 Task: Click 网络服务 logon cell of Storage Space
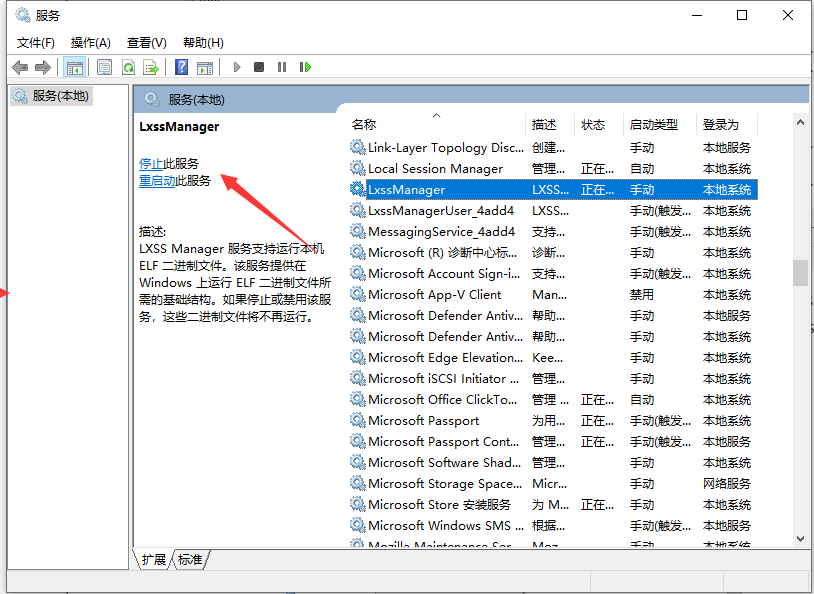pos(727,484)
